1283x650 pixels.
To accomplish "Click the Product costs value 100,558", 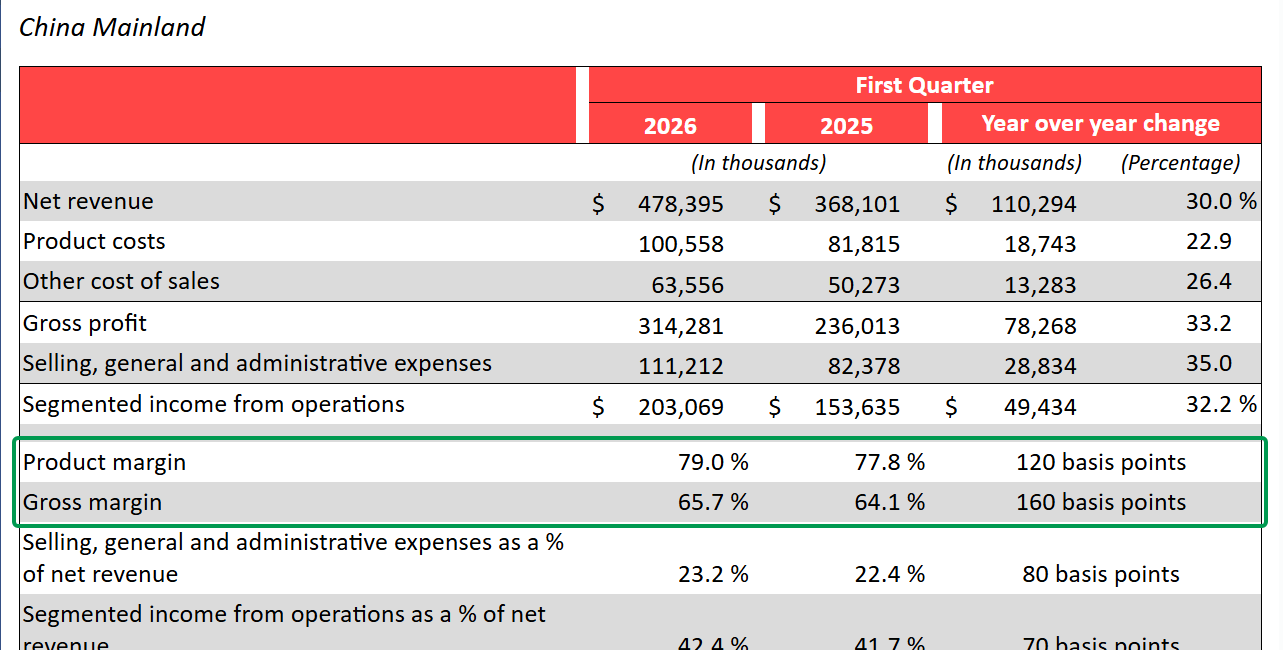I will [x=681, y=244].
